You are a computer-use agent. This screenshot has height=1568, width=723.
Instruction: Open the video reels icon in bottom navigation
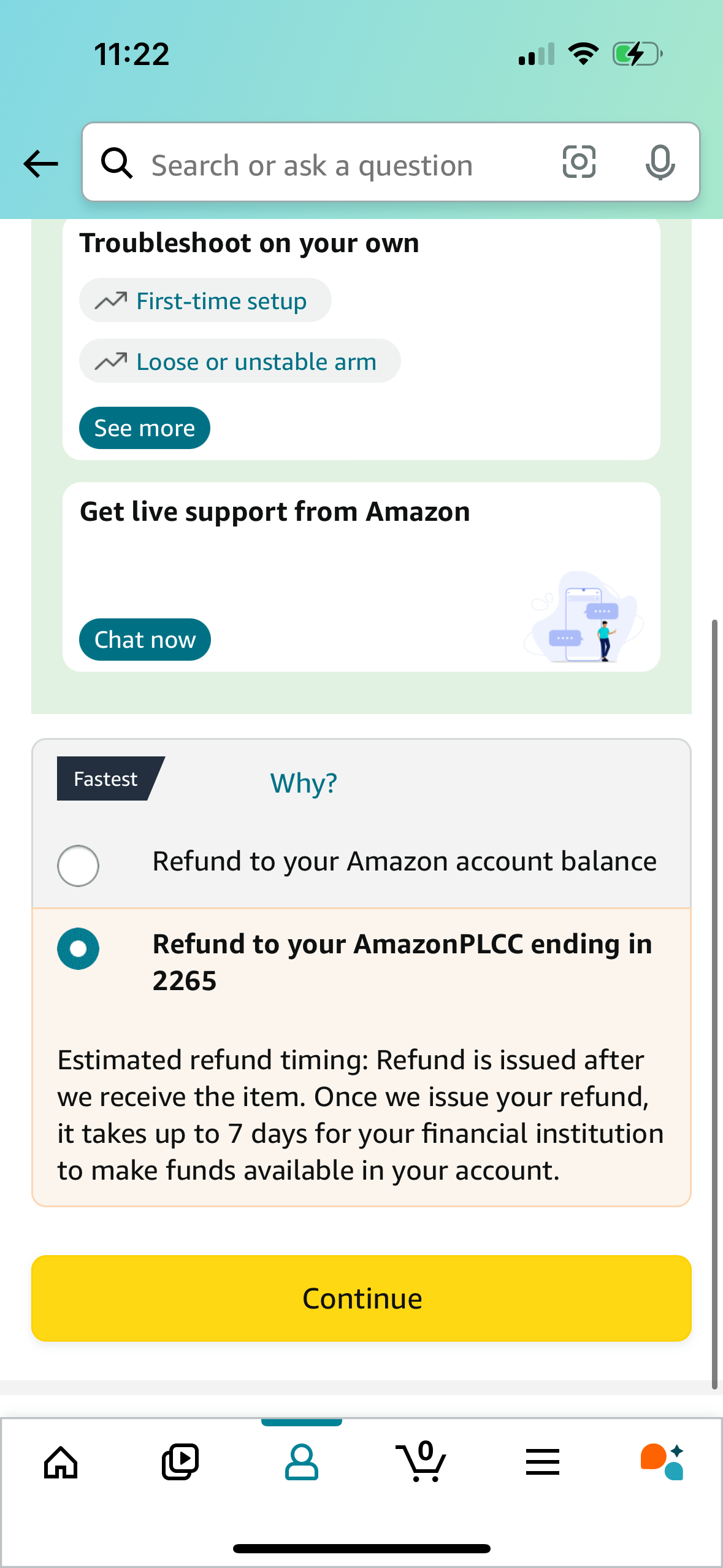(x=180, y=1462)
